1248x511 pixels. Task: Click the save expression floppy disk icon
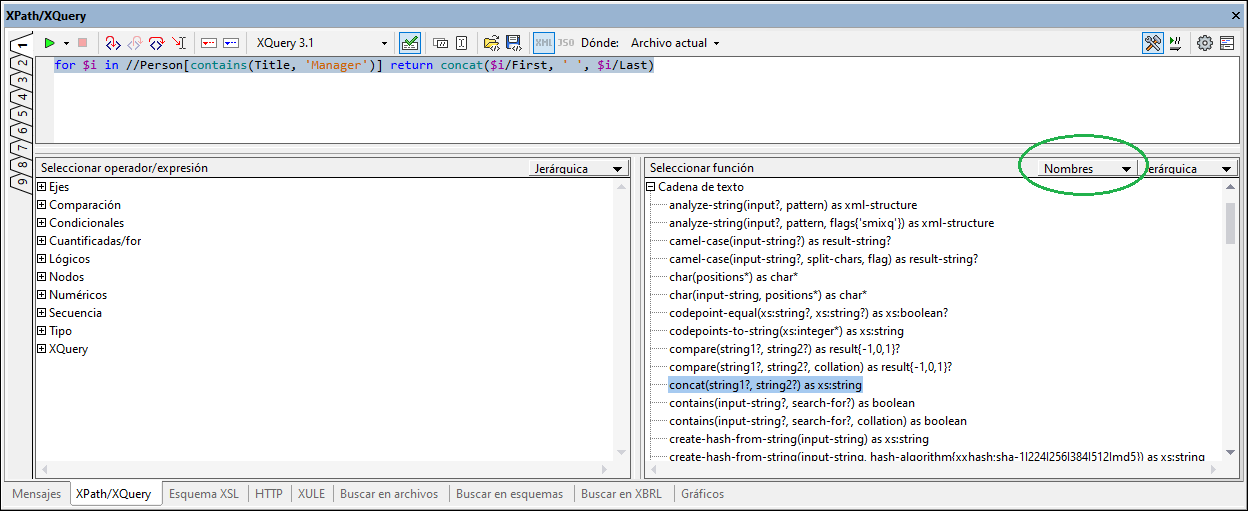pyautogui.click(x=513, y=43)
